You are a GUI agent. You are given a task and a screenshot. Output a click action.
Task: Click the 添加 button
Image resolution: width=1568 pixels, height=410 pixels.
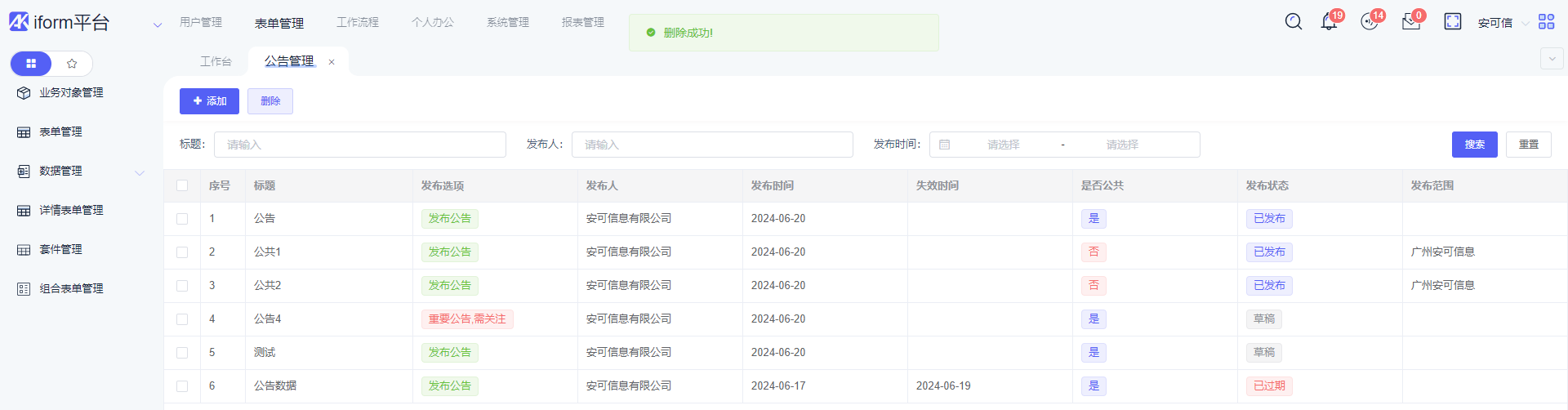click(209, 101)
